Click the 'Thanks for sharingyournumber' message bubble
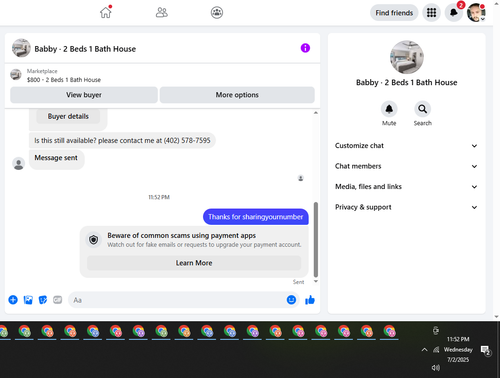 pos(256,217)
